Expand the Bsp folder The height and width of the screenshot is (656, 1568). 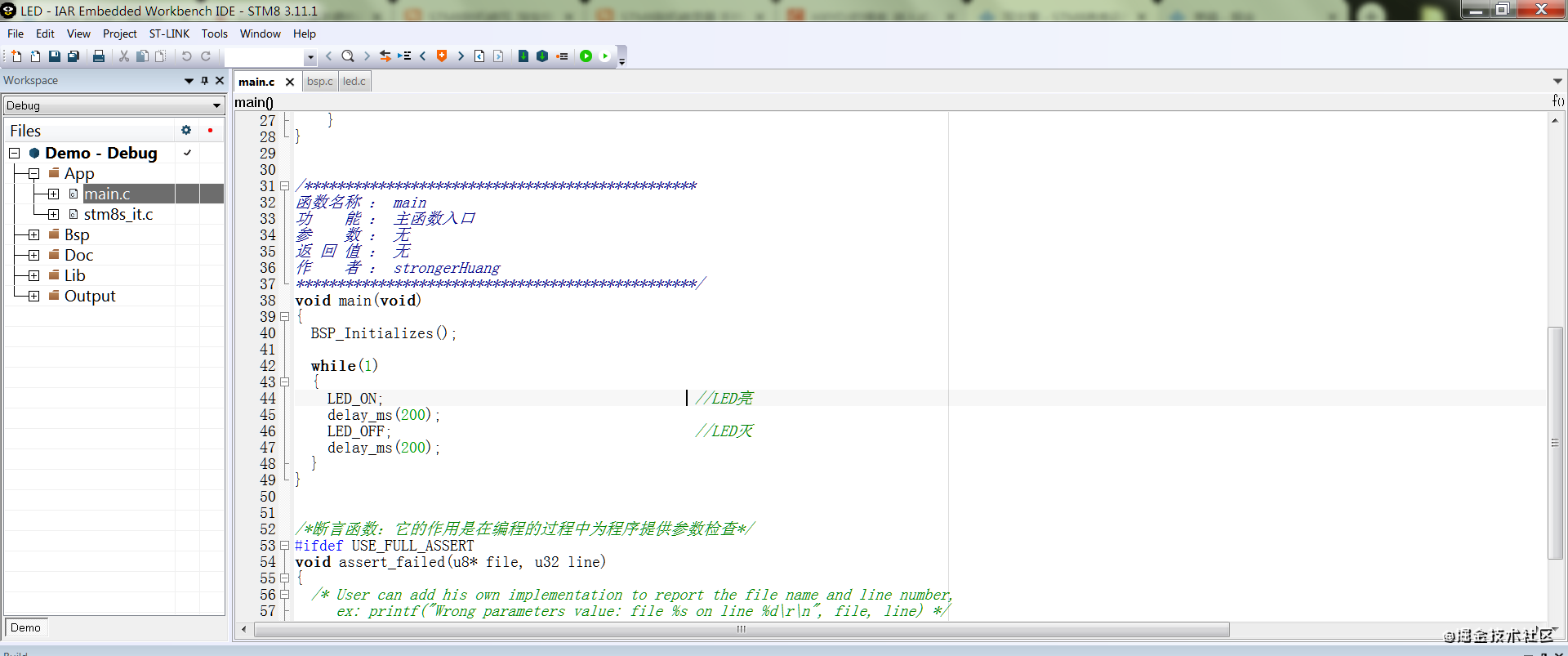[33, 234]
